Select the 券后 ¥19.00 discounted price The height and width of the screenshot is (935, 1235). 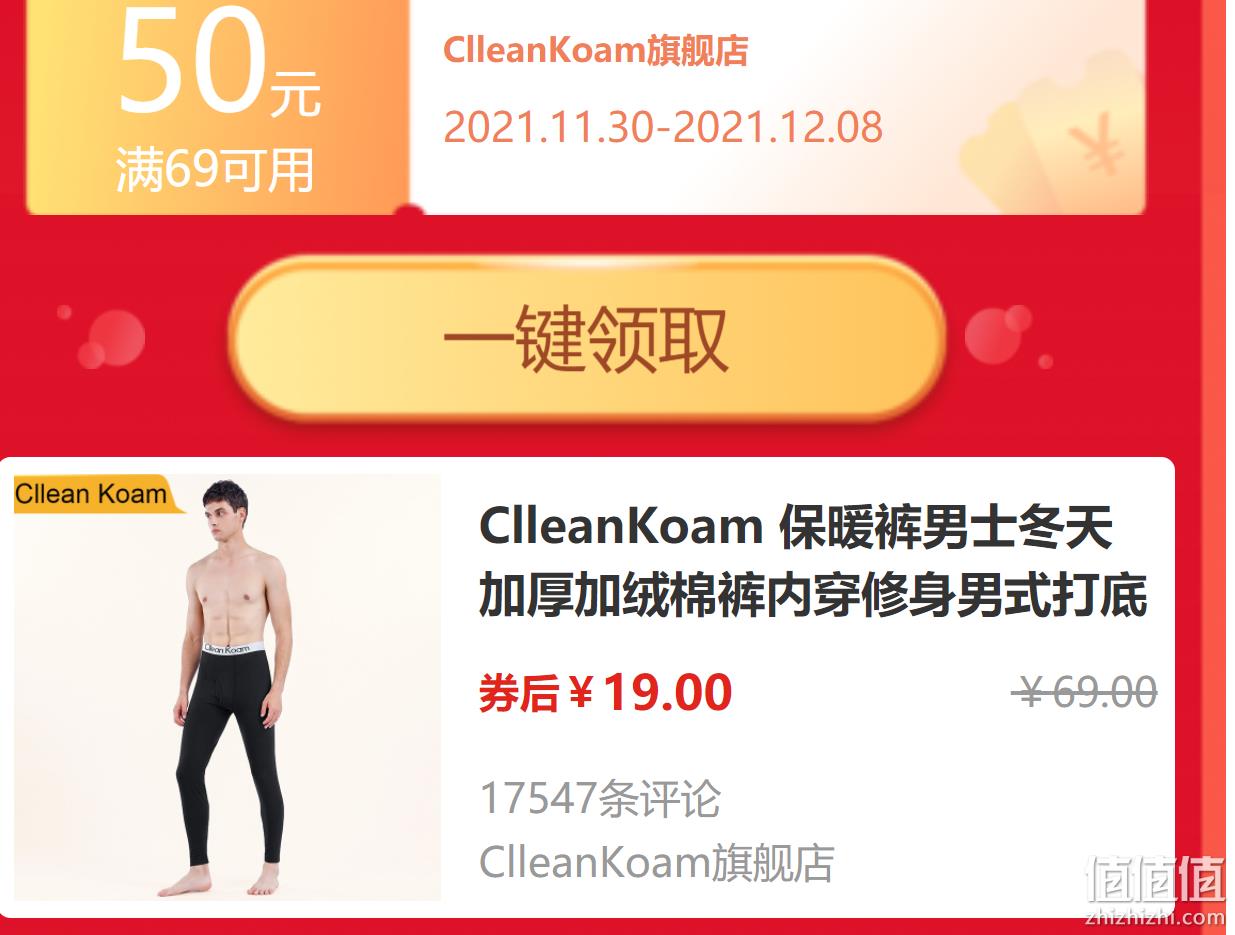[x=605, y=693]
